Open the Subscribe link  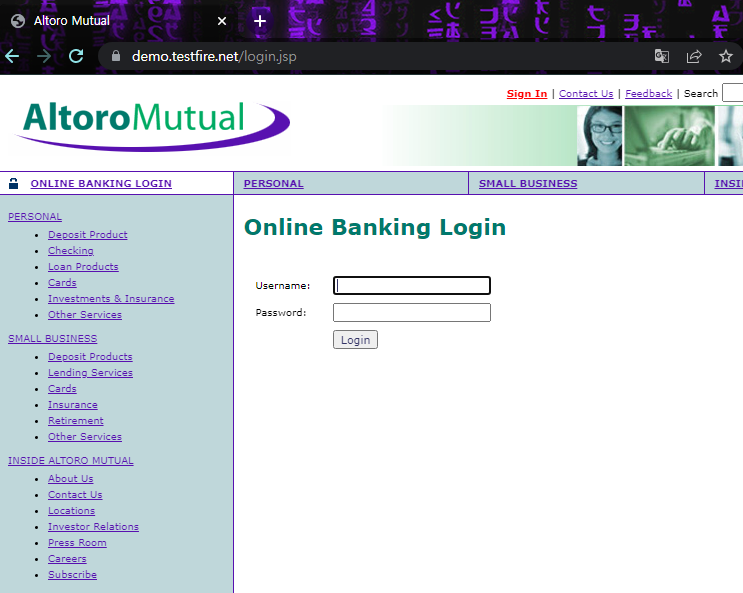[72, 575]
